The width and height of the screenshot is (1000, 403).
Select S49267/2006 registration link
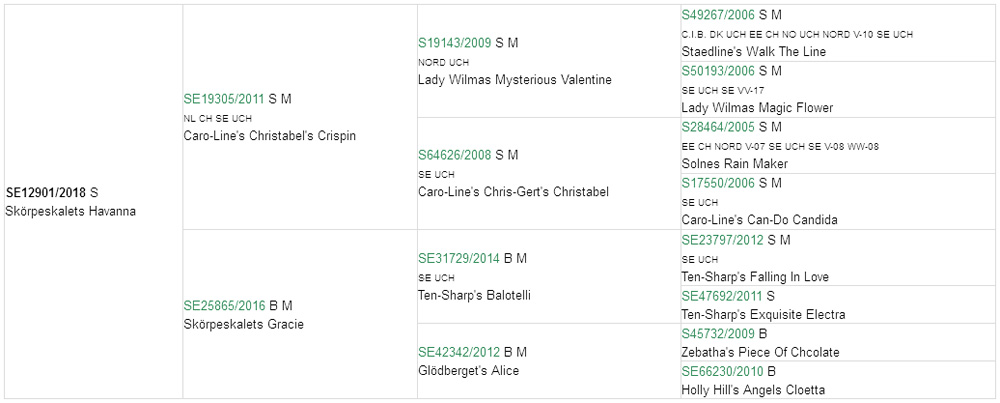[x=718, y=14]
